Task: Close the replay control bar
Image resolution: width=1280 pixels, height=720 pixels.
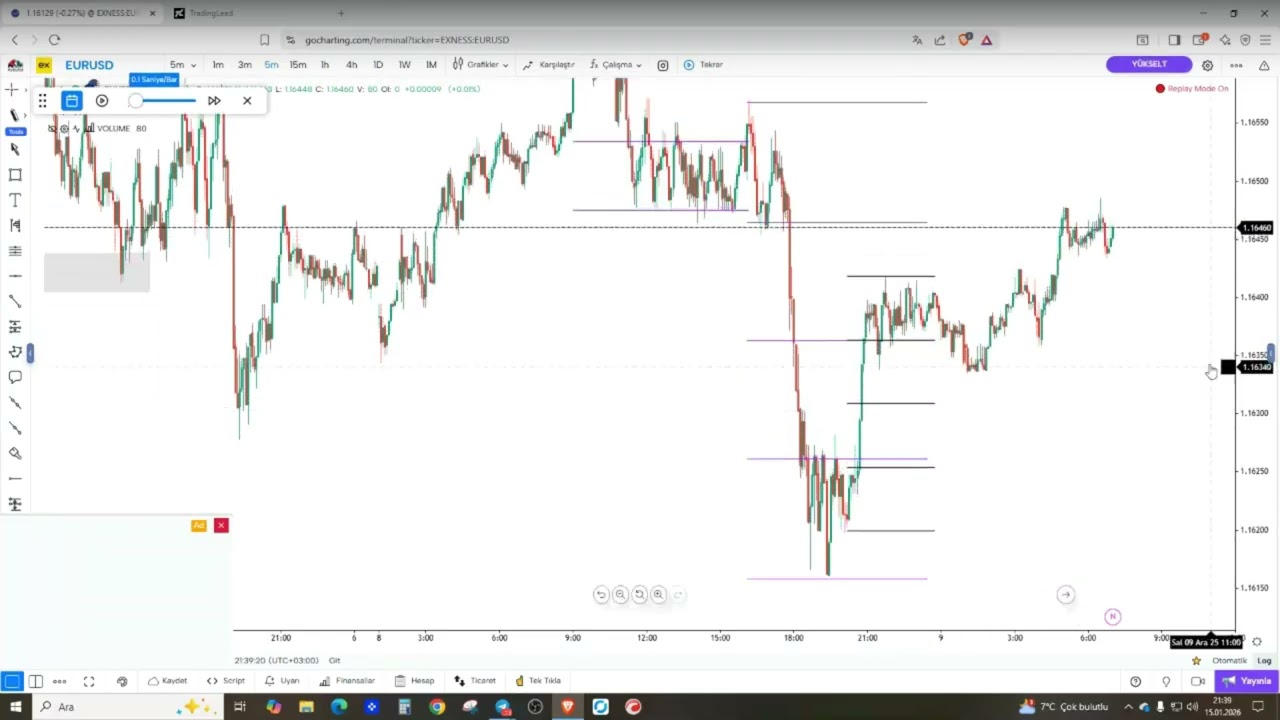Action: click(x=247, y=101)
